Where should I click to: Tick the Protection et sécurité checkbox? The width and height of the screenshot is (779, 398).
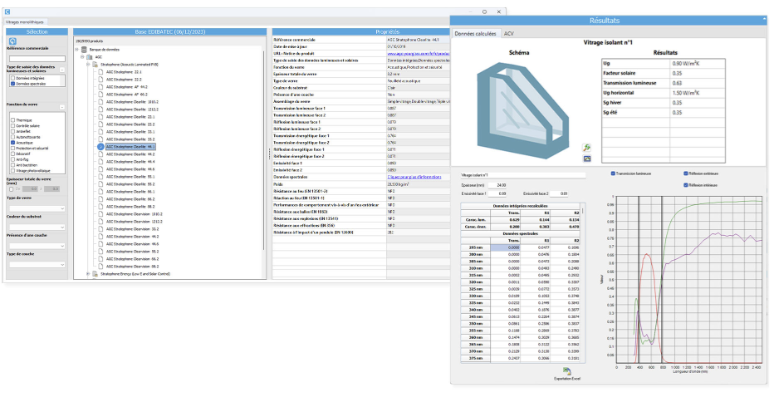click(x=13, y=148)
